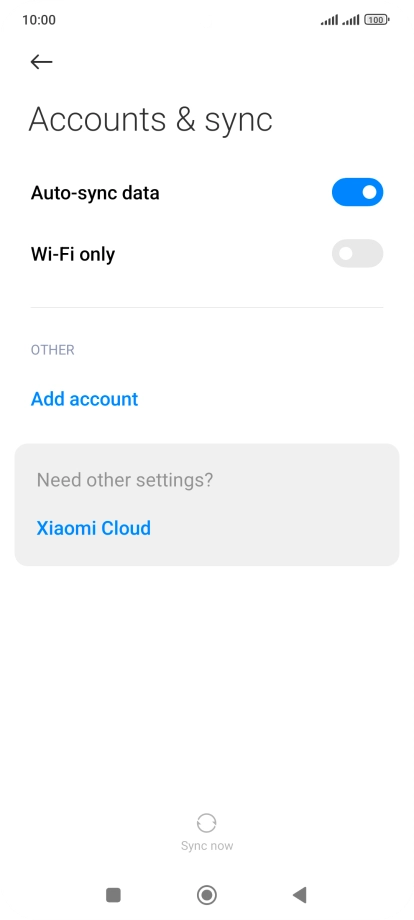This screenshot has height=920, width=414.
Task: Tap the Accounts & sync page title
Action: [x=151, y=120]
